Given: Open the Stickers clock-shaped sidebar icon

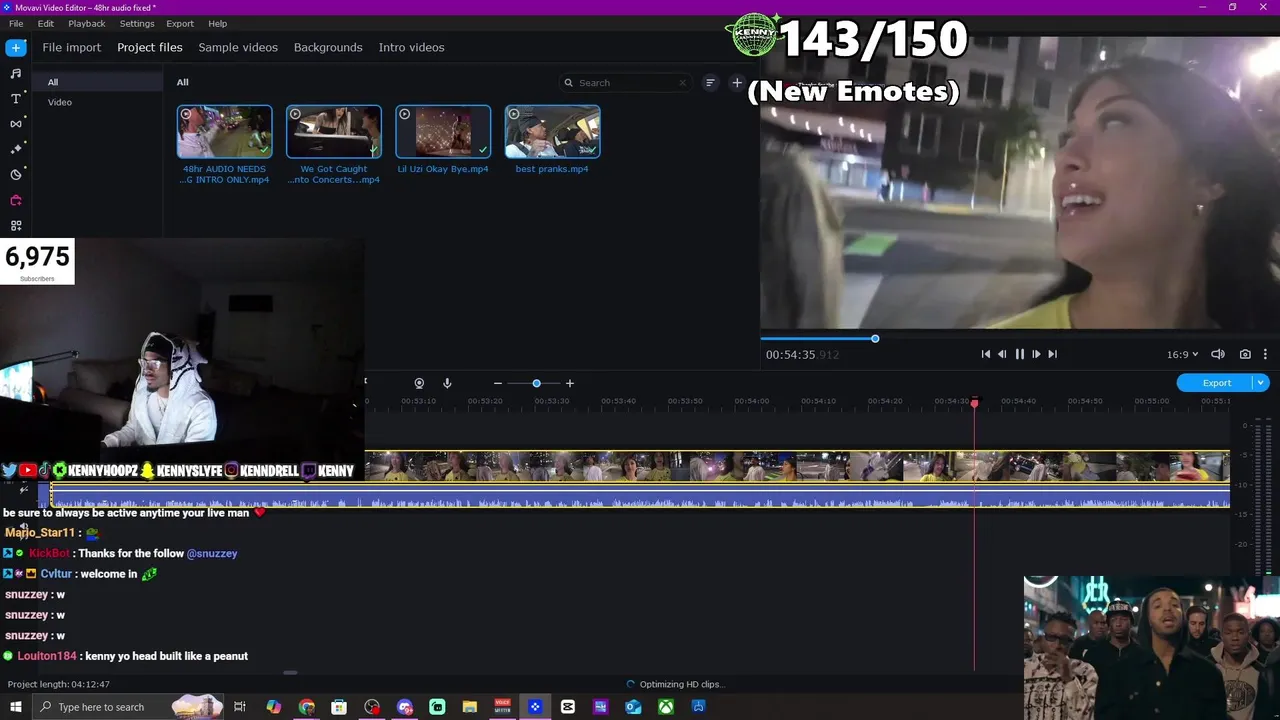Looking at the screenshot, I should pyautogui.click(x=16, y=174).
